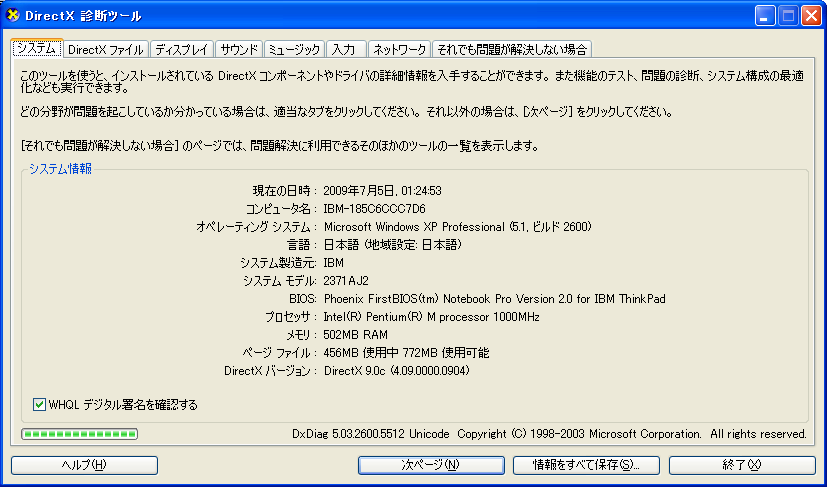Click the オペレーティング システム label
827x487 pixels.
(256, 226)
